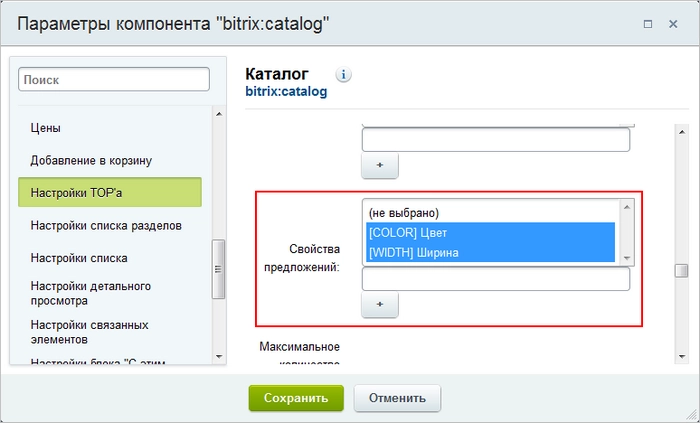Viewport: 700px width, 423px height.
Task: Click the info icon next to Каталог
Action: (x=343, y=75)
